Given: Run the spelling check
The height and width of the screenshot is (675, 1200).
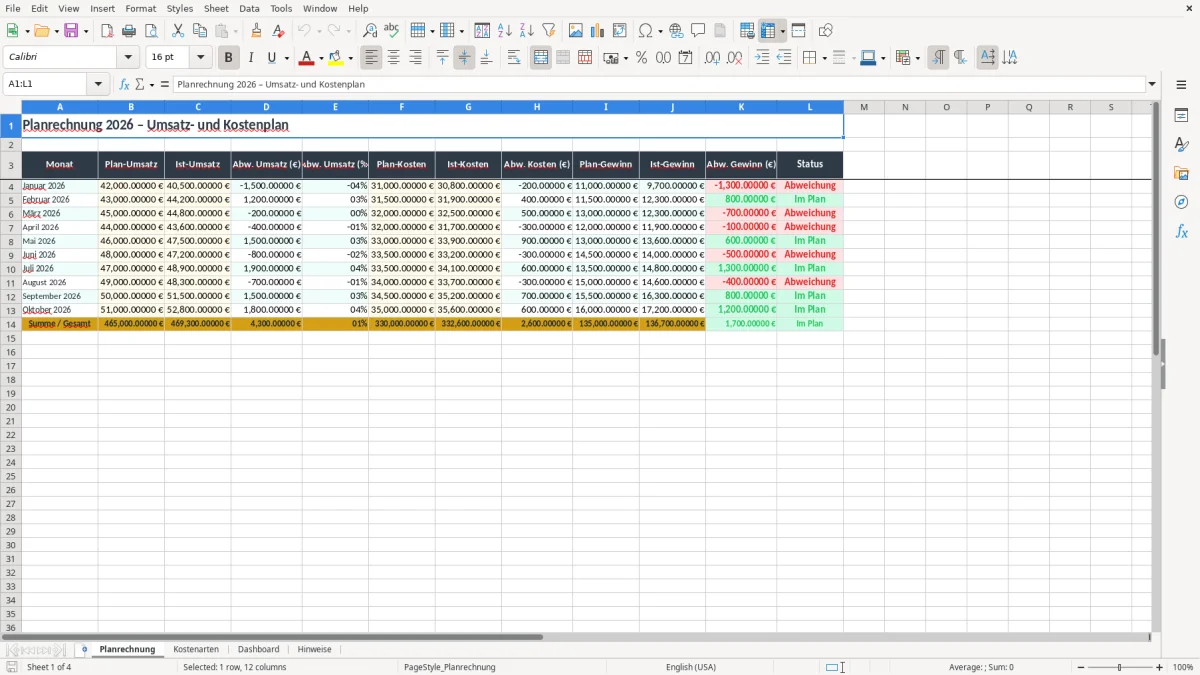Looking at the screenshot, I should (x=392, y=31).
